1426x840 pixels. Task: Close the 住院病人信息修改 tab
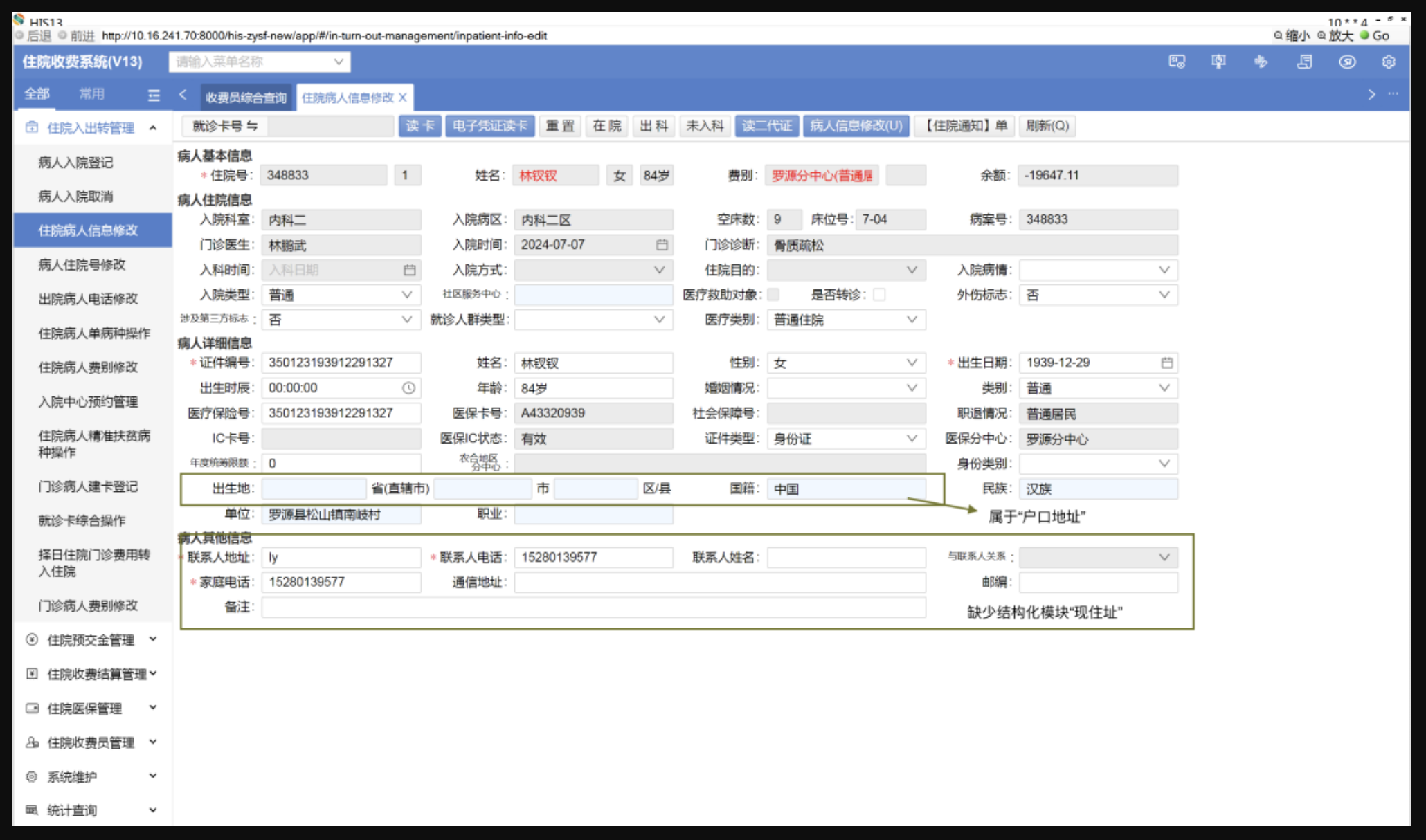(x=403, y=98)
